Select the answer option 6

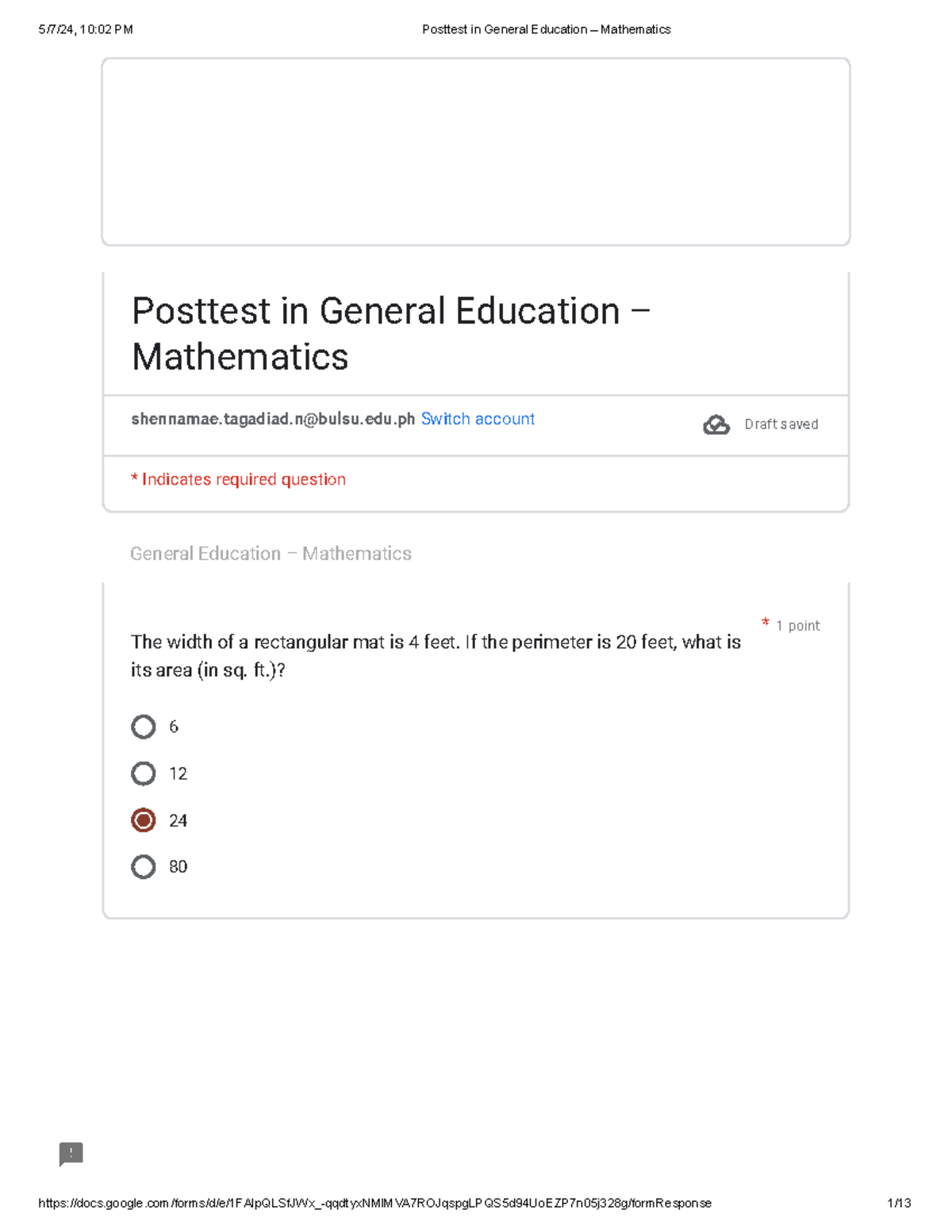coord(173,727)
